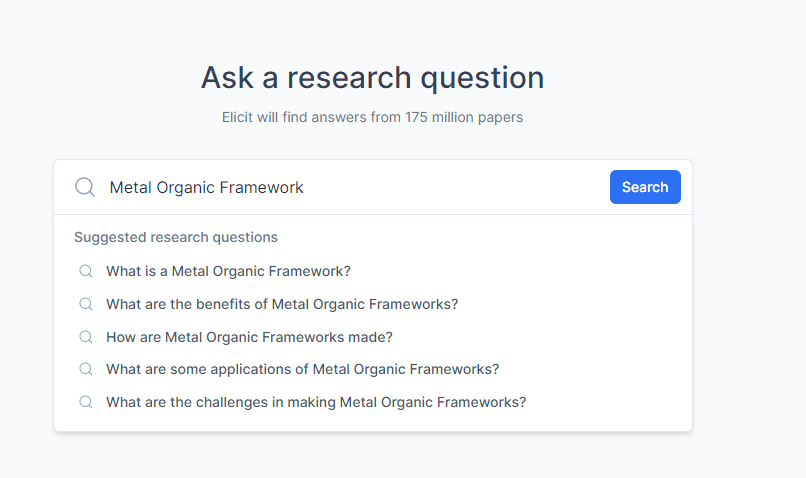Open suggestion about applications of Metal Organic Frameworks
The image size is (806, 478).
pos(303,369)
